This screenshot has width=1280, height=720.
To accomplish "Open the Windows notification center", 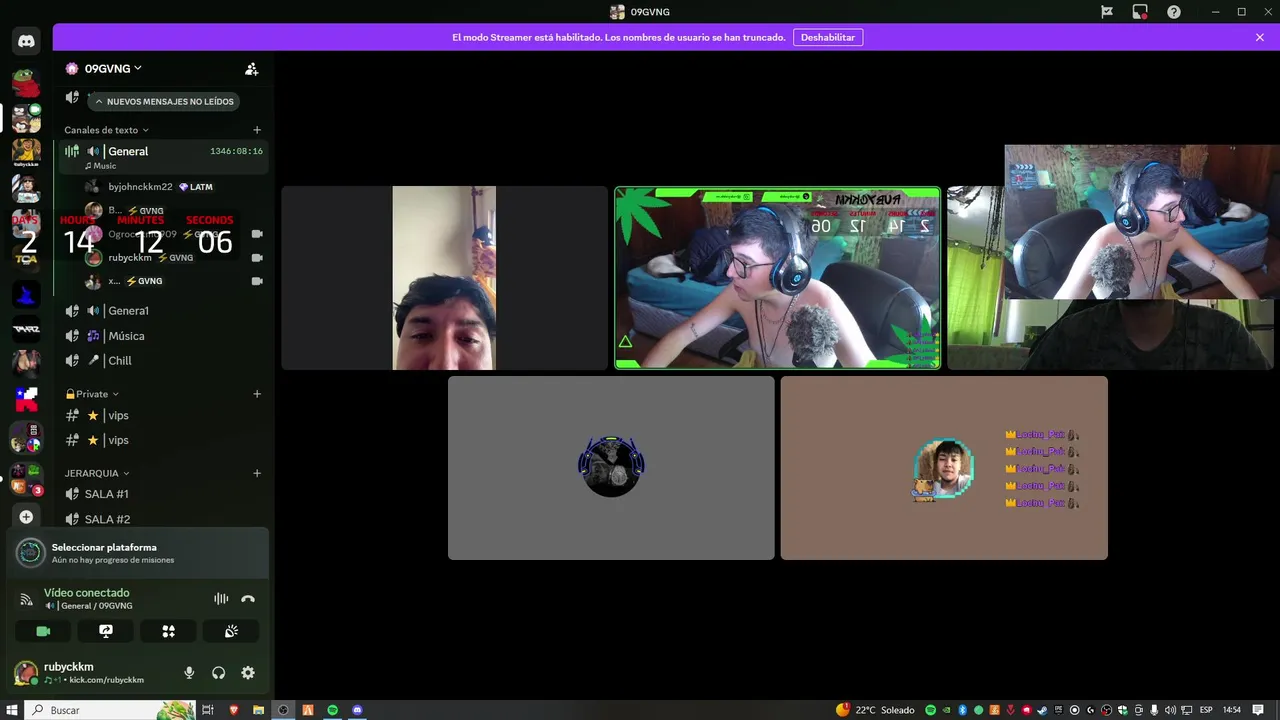I will (x=1258, y=710).
